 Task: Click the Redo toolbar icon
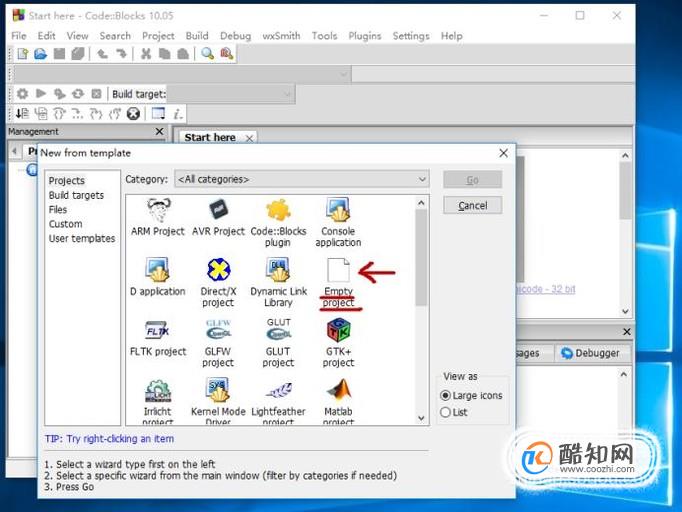121,54
